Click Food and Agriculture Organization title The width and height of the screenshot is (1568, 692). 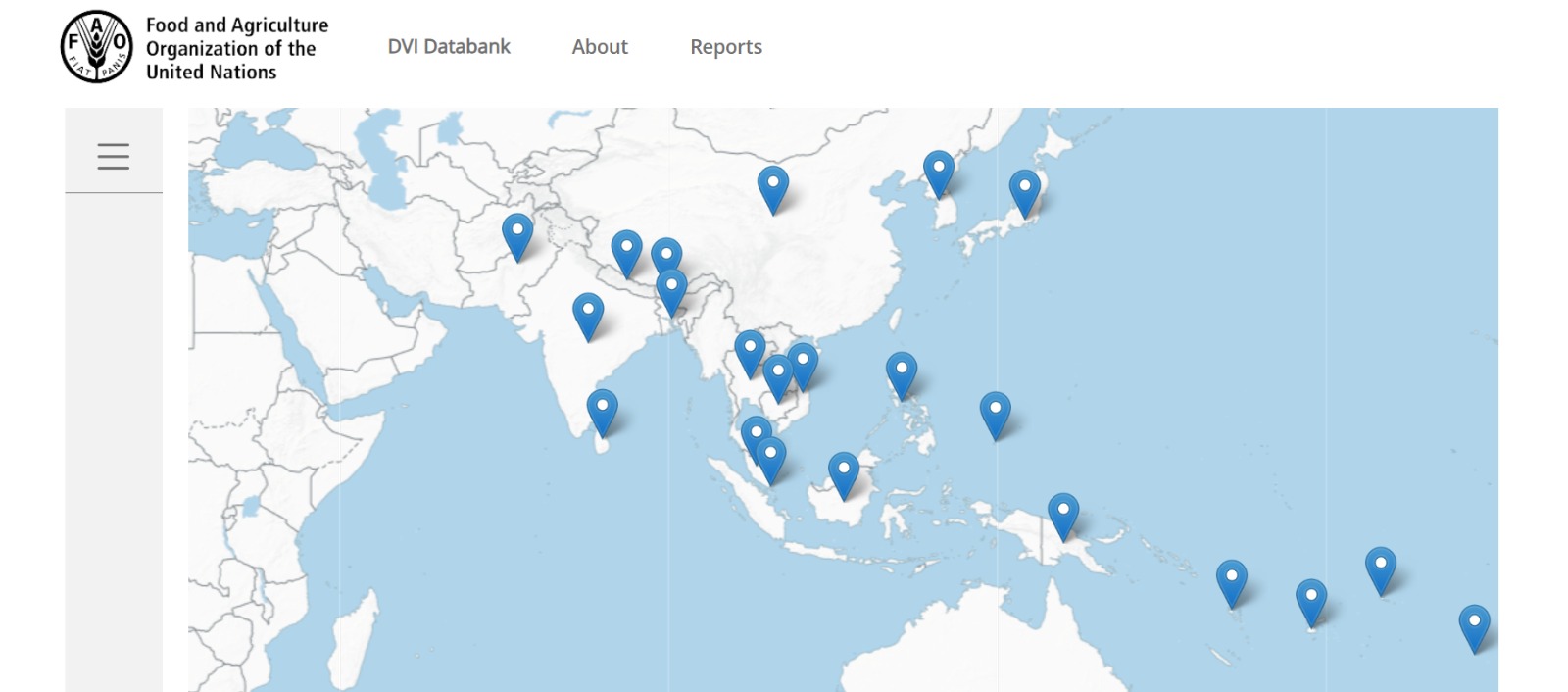[x=236, y=48]
